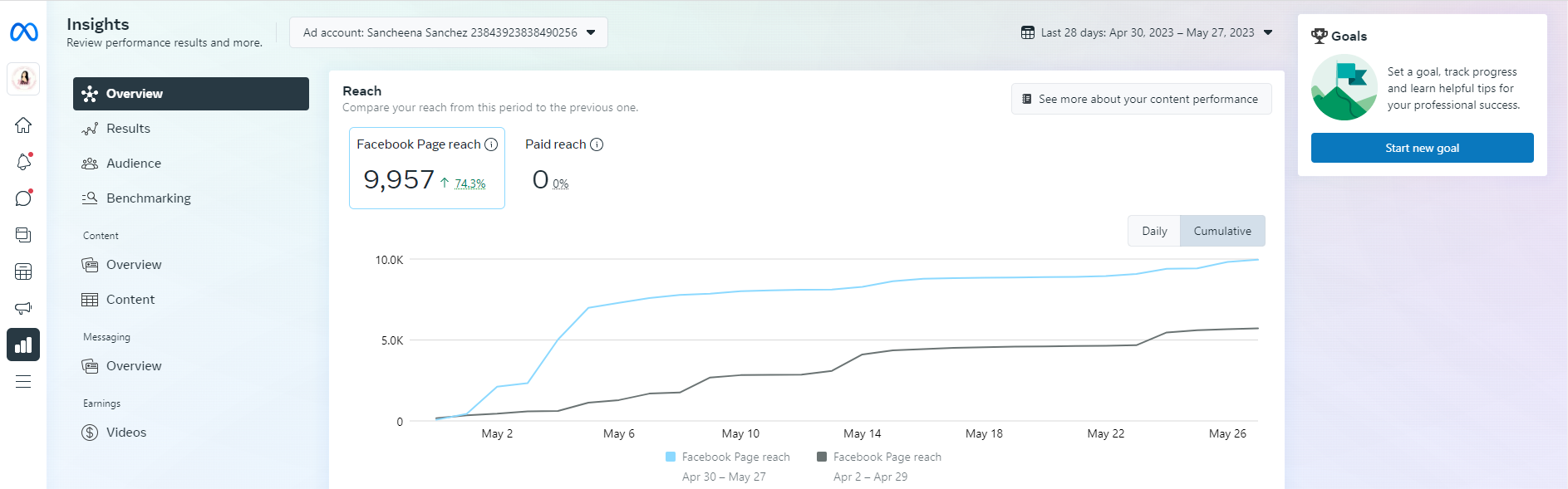This screenshot has width=1568, height=489.
Task: Switch chart to Daily view
Action: point(1154,231)
